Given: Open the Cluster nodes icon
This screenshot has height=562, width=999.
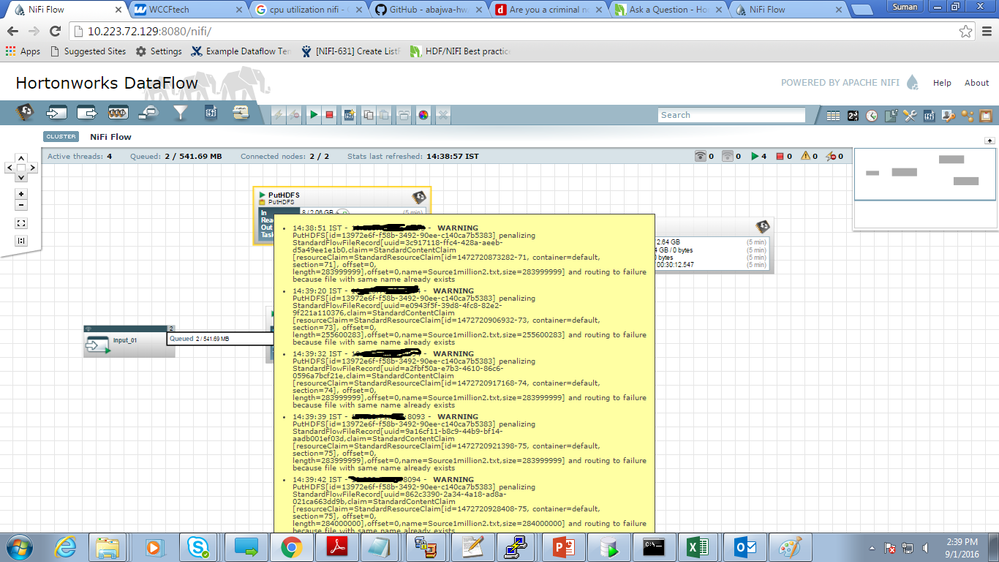Looking at the screenshot, I should (x=967, y=115).
